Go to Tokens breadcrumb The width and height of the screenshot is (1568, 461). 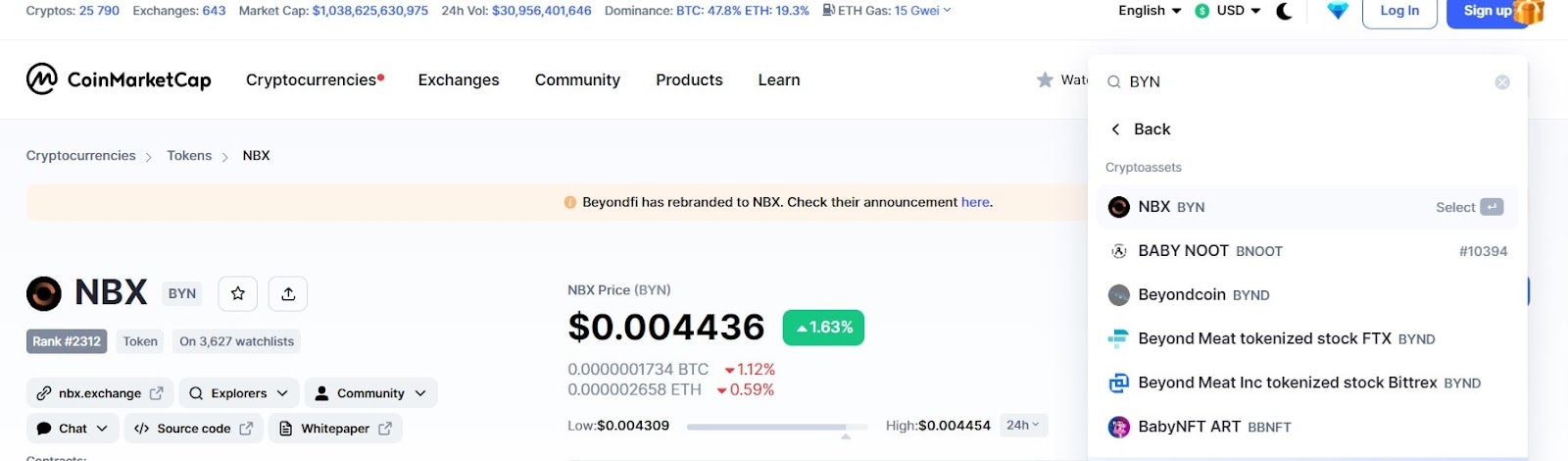coord(189,156)
